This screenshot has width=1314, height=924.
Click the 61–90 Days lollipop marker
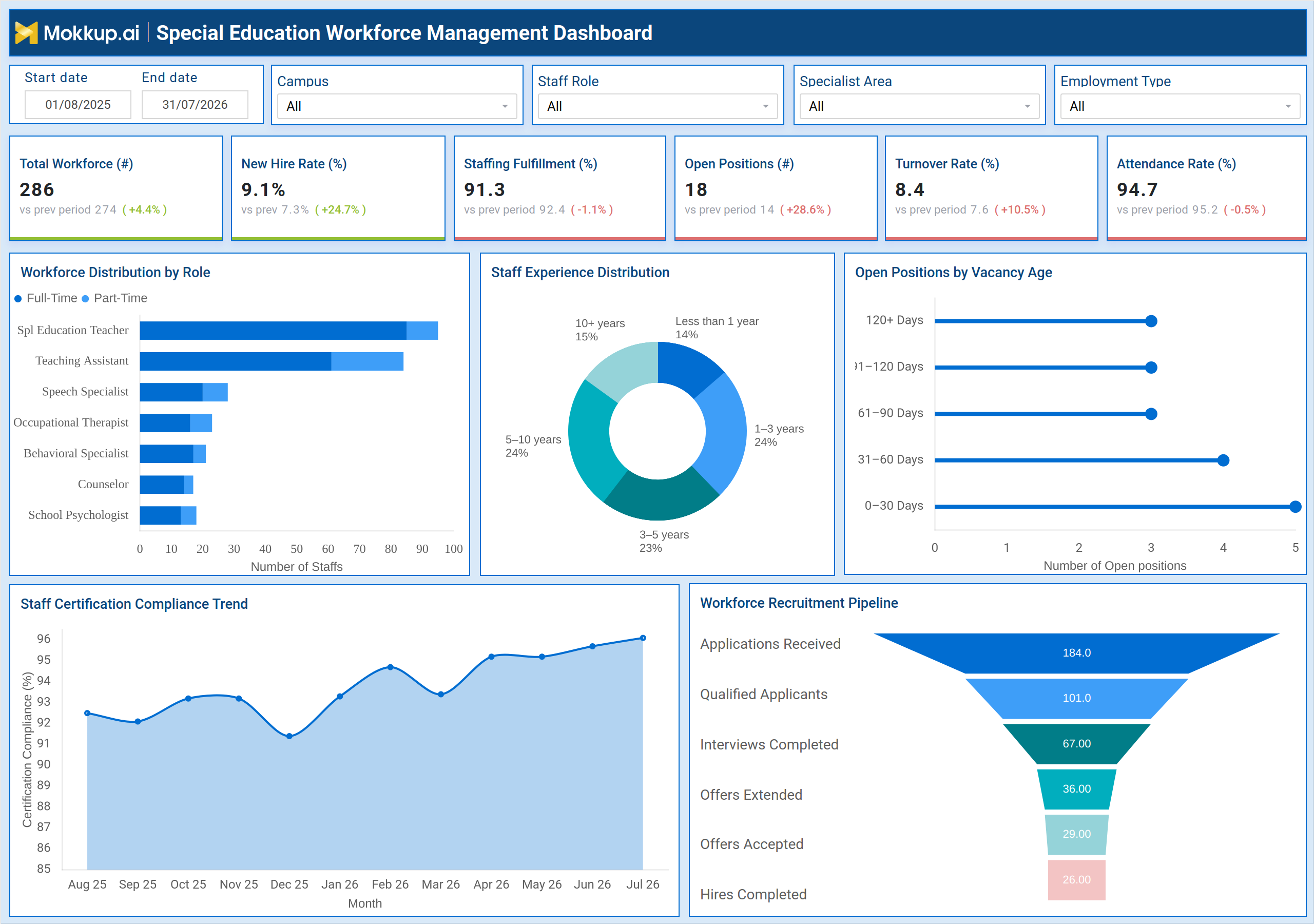[x=1151, y=414]
